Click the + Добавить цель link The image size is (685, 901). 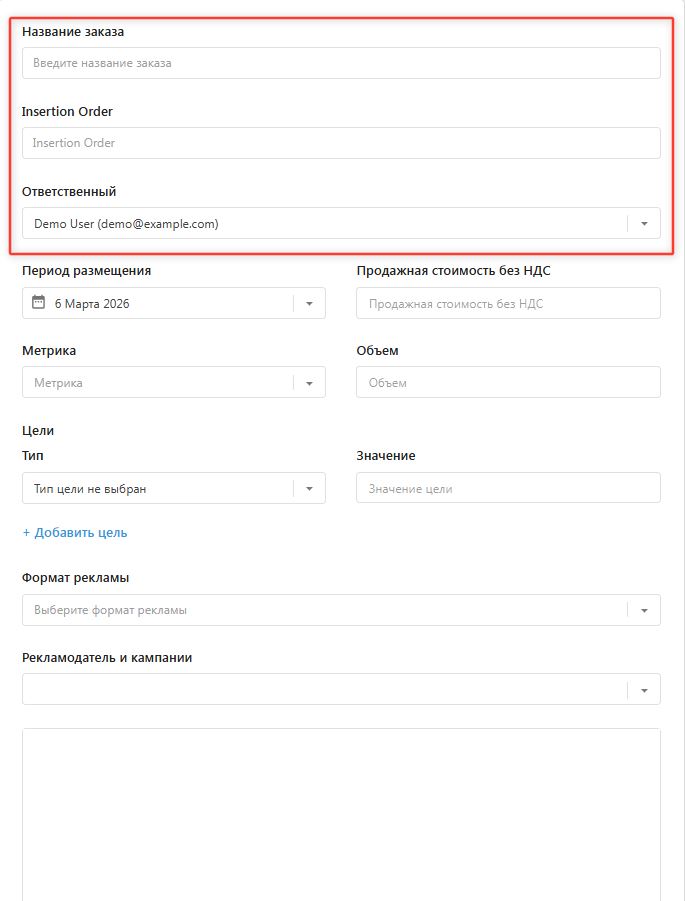pyautogui.click(x=75, y=533)
